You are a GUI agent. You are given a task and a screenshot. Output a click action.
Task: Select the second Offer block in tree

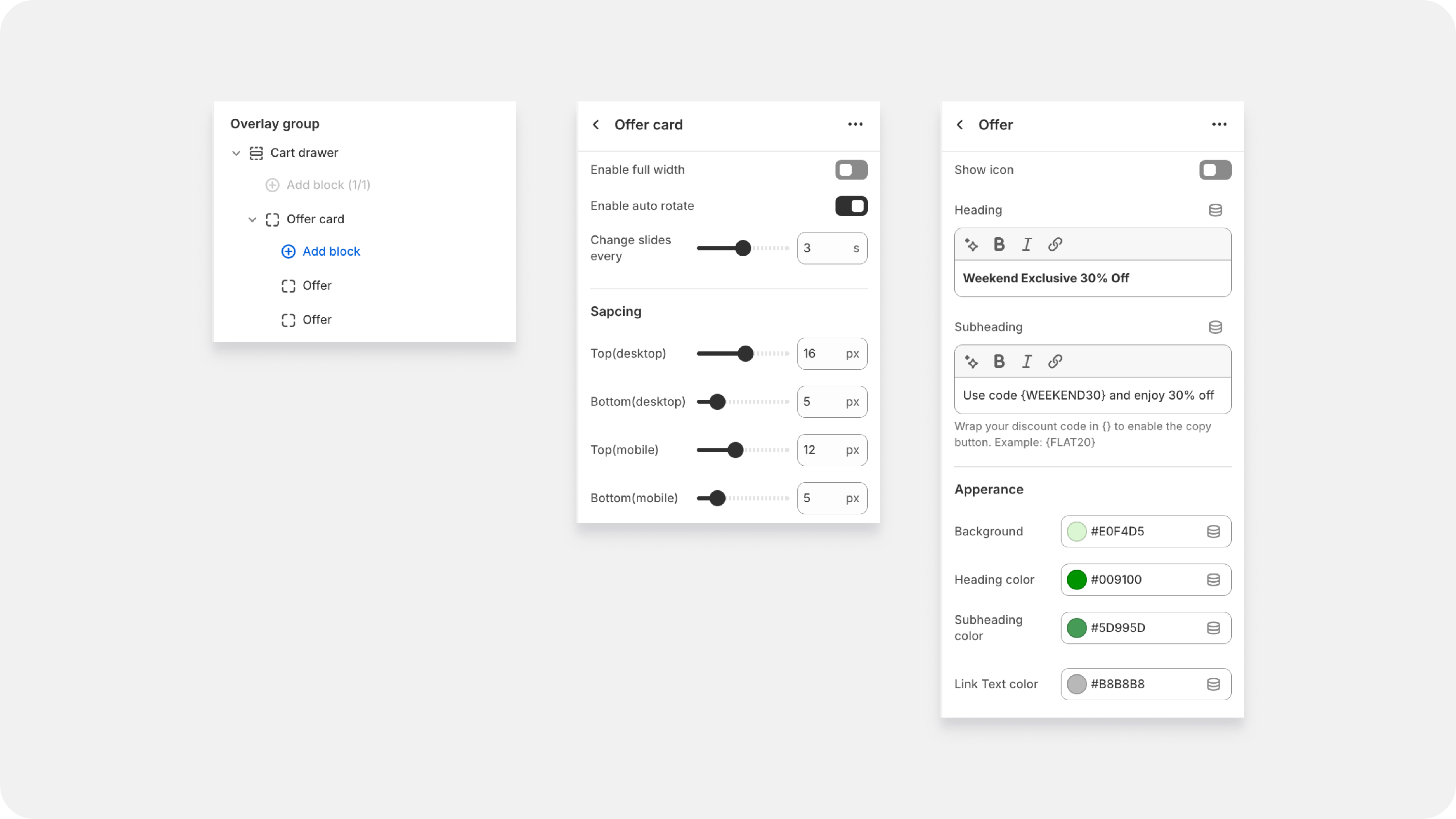click(316, 320)
